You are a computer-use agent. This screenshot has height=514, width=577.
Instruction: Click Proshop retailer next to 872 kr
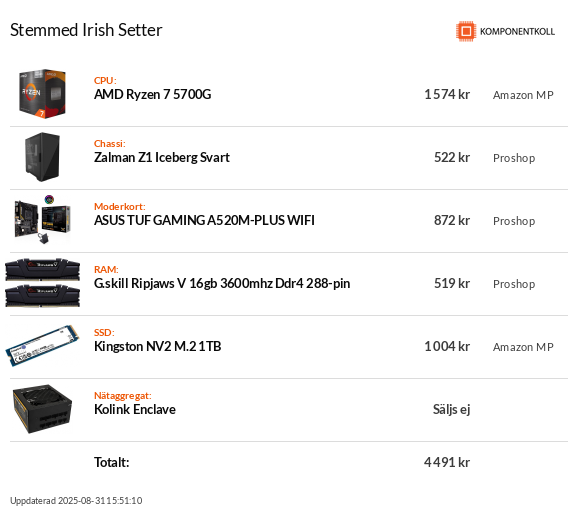point(514,221)
